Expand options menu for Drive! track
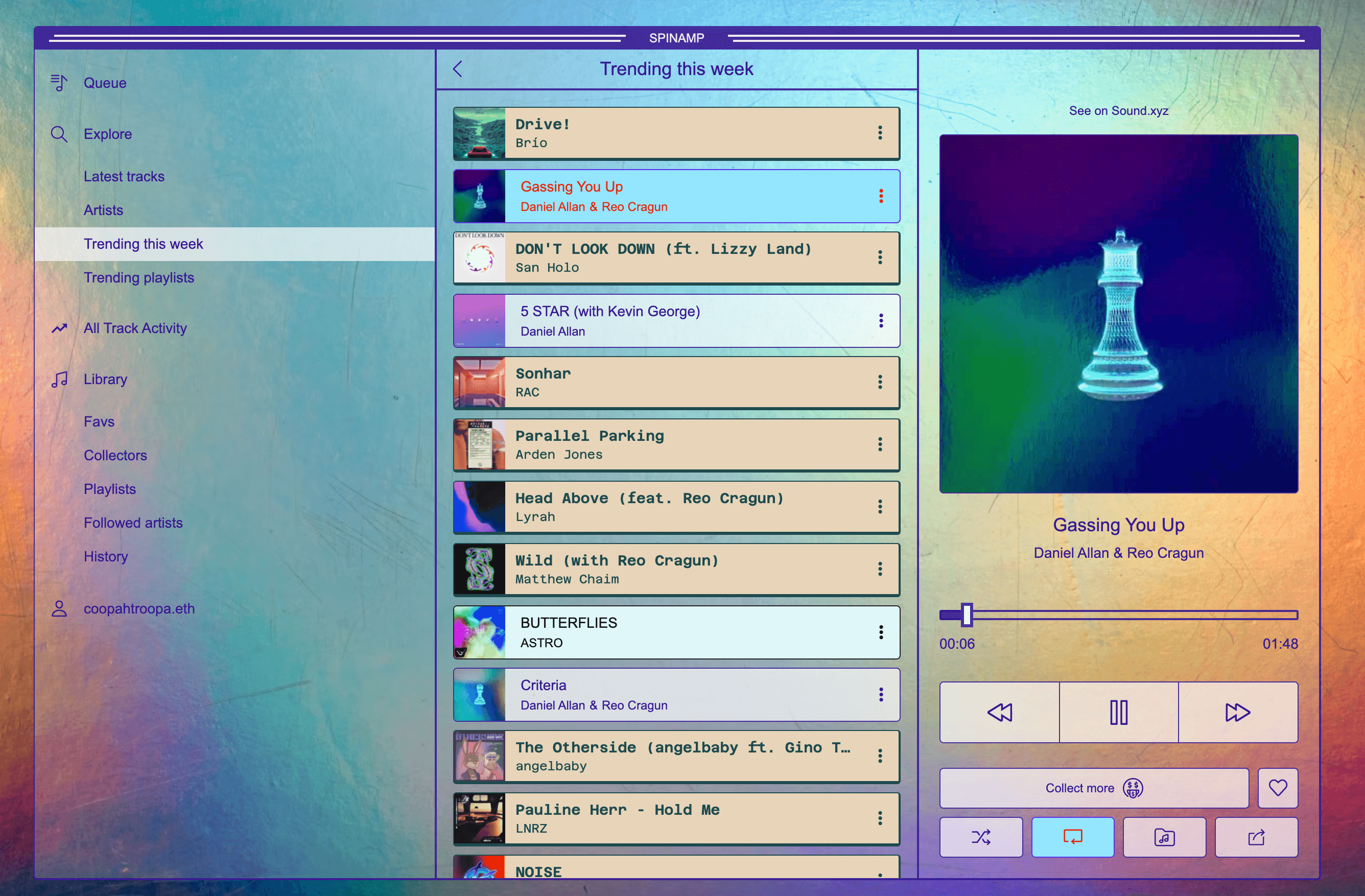Screen dimensions: 1365x896 point(880,131)
